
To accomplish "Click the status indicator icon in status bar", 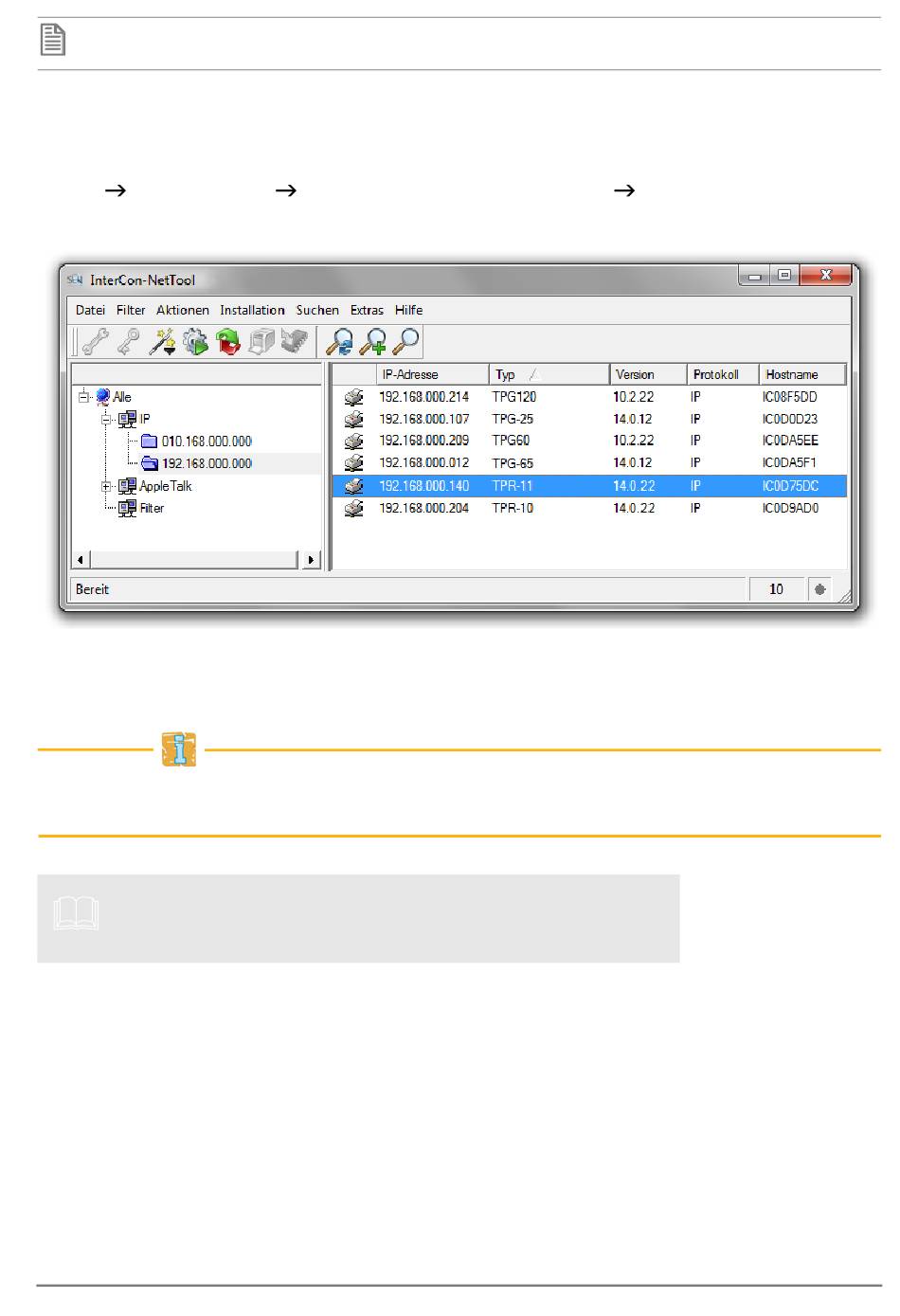I will point(820,589).
